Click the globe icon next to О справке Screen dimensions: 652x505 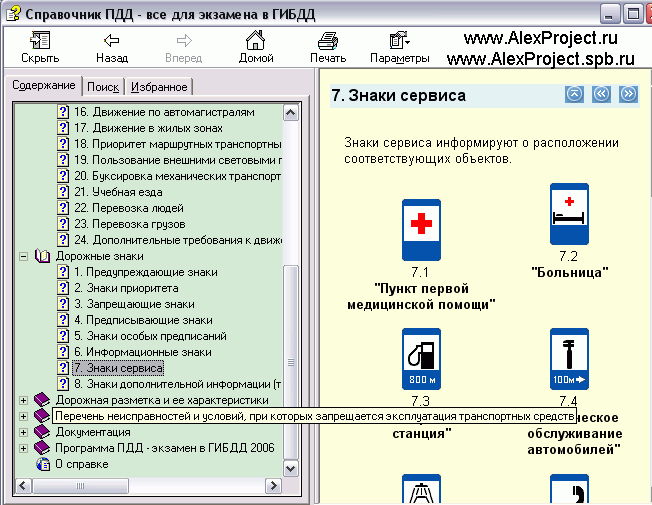(x=43, y=464)
